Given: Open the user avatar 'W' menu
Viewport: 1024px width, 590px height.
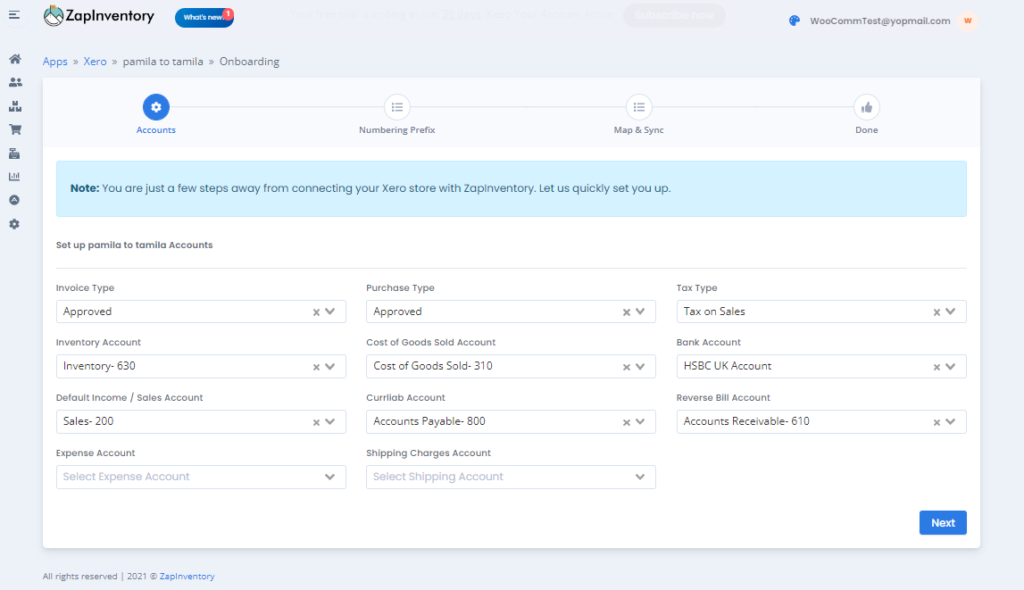Looking at the screenshot, I should [967, 21].
